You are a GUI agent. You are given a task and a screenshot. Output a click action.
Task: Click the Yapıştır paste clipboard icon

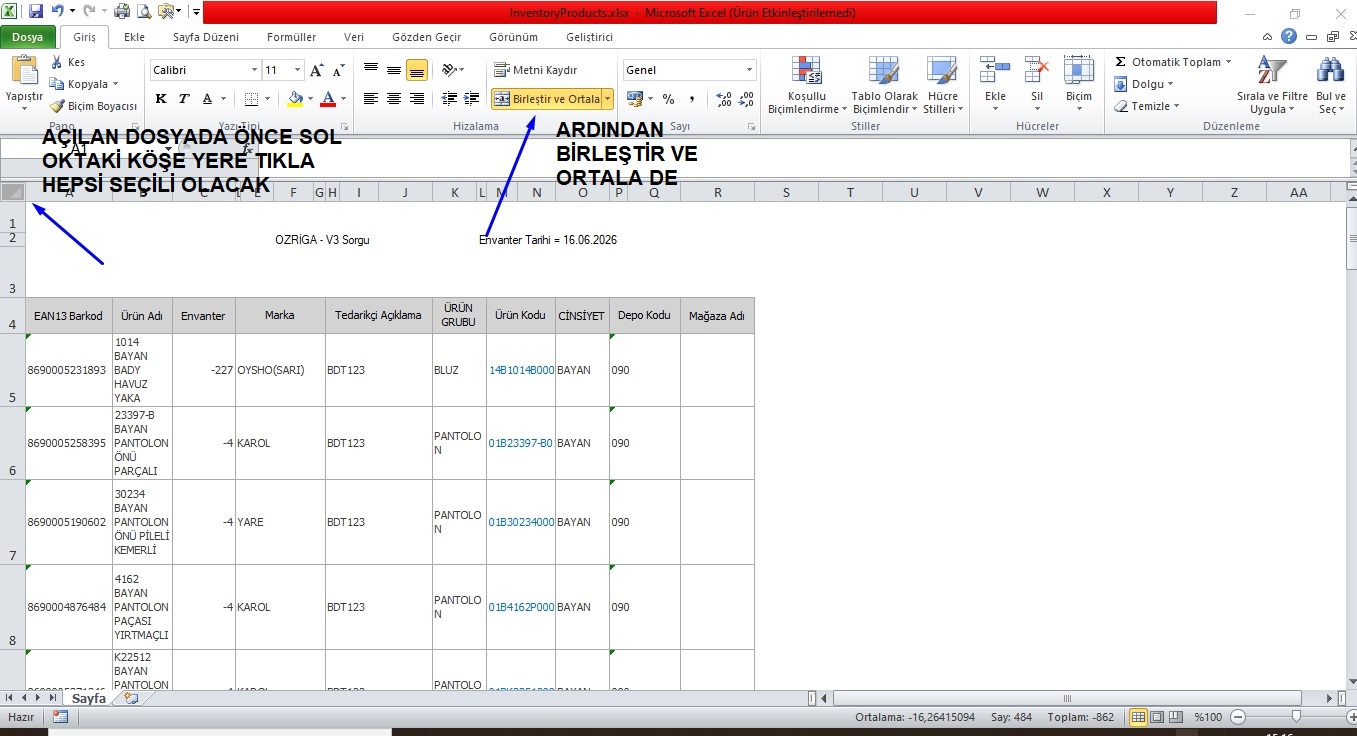pyautogui.click(x=24, y=71)
